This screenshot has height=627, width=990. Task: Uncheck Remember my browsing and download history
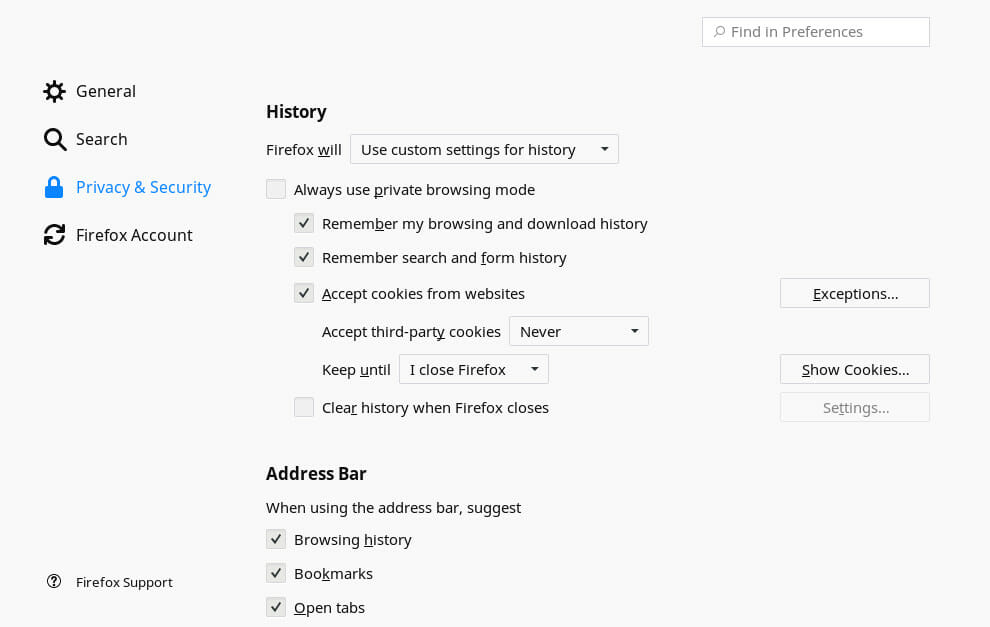point(304,223)
